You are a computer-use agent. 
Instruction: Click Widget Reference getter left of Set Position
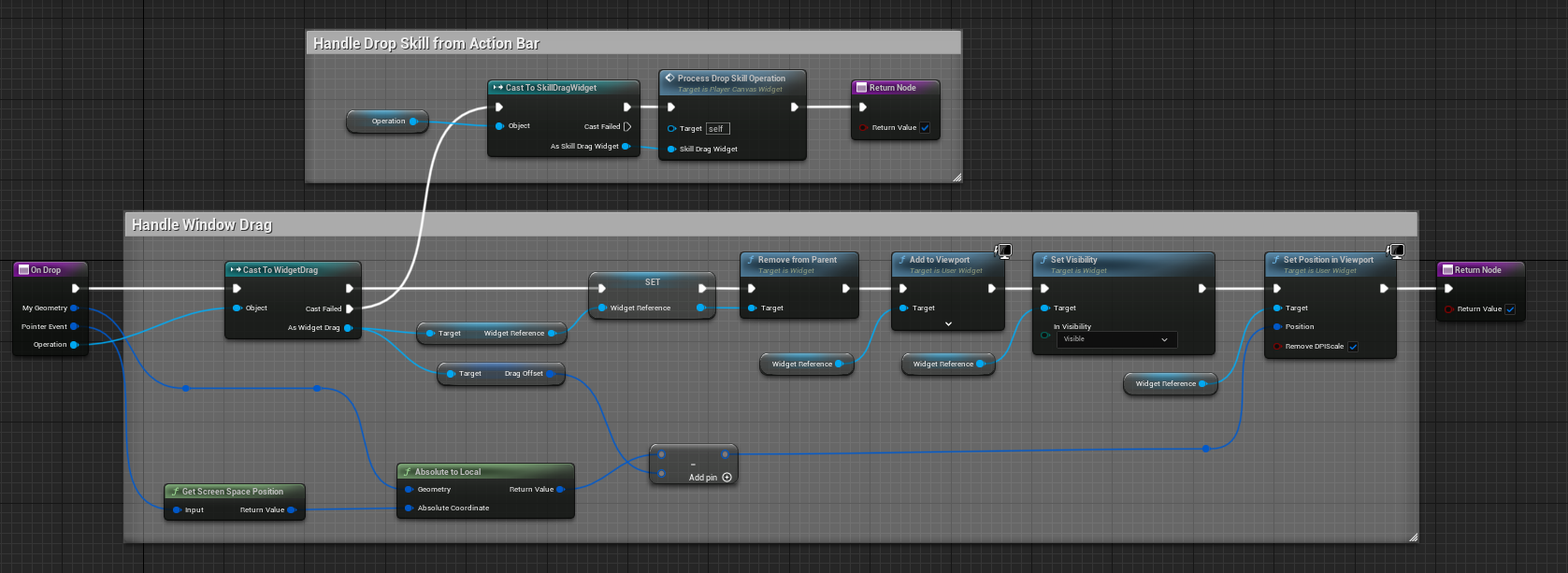[1171, 383]
